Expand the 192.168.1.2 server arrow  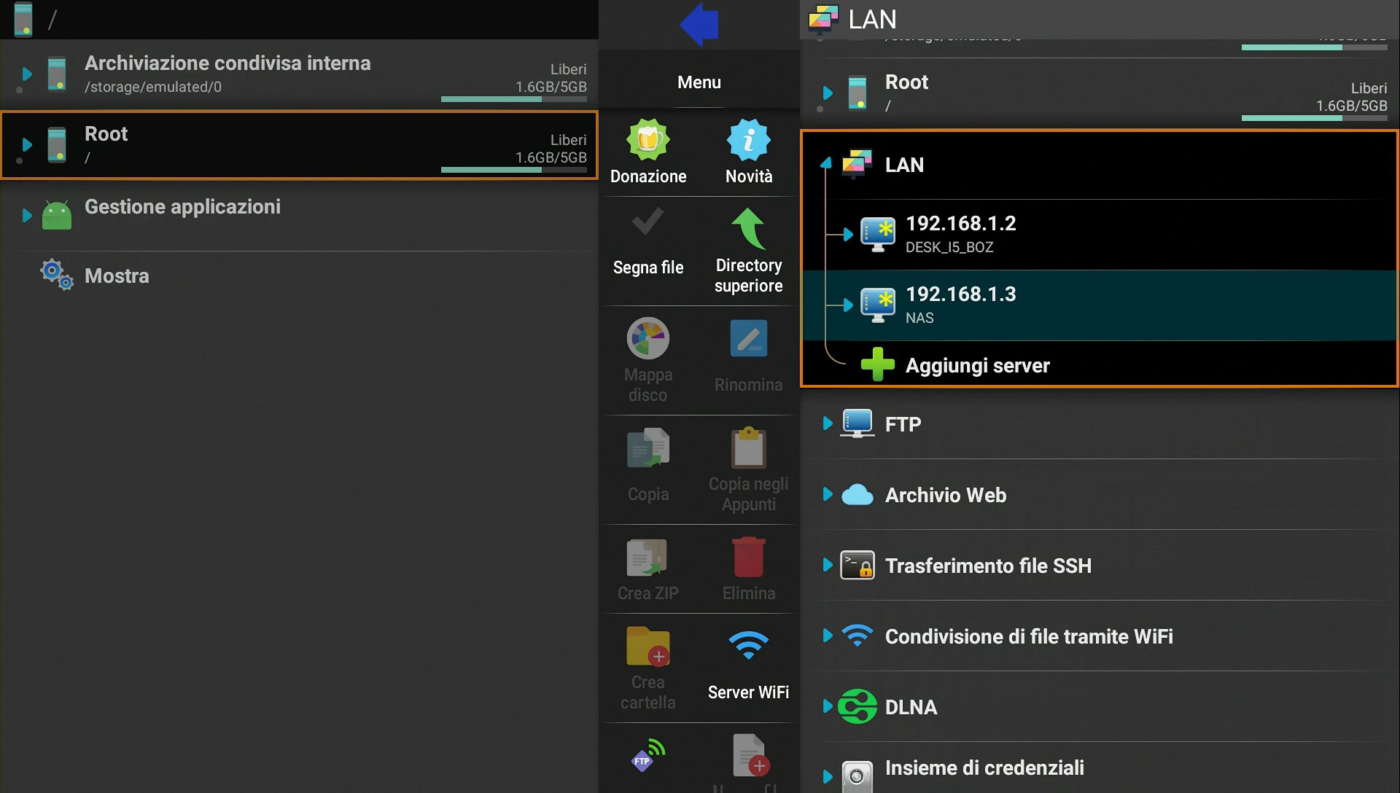(848, 234)
